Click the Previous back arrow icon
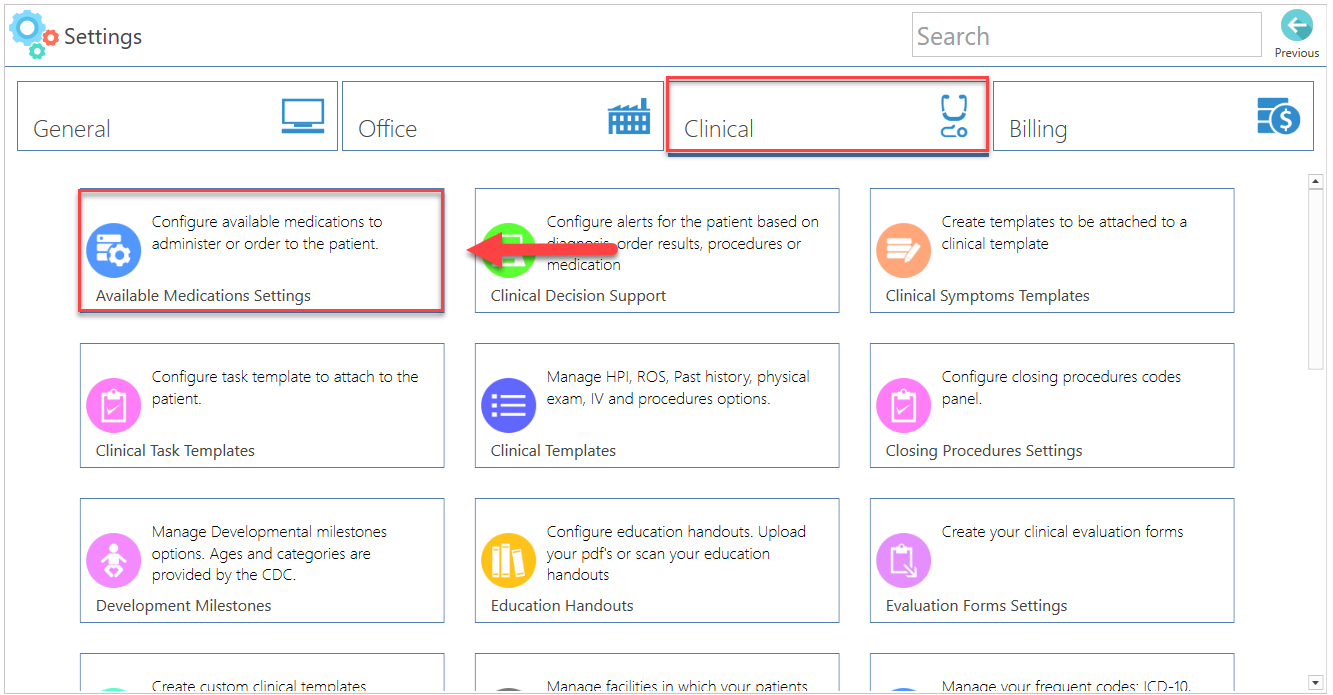 (x=1297, y=26)
